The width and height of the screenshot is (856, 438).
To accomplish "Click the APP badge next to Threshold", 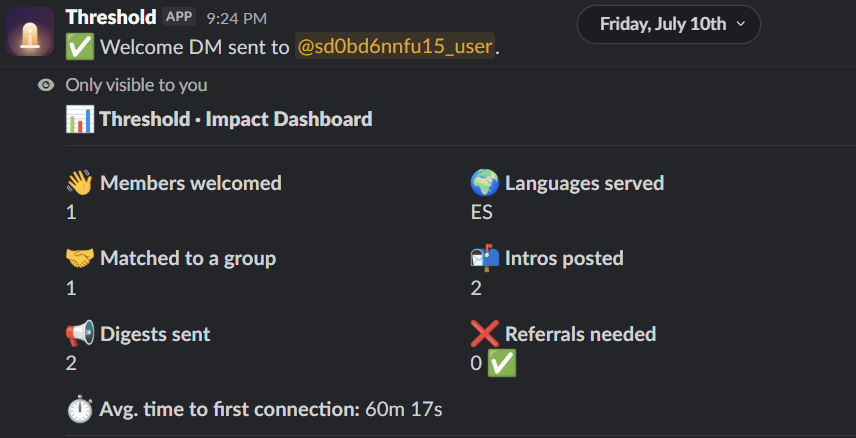I will 179,17.
